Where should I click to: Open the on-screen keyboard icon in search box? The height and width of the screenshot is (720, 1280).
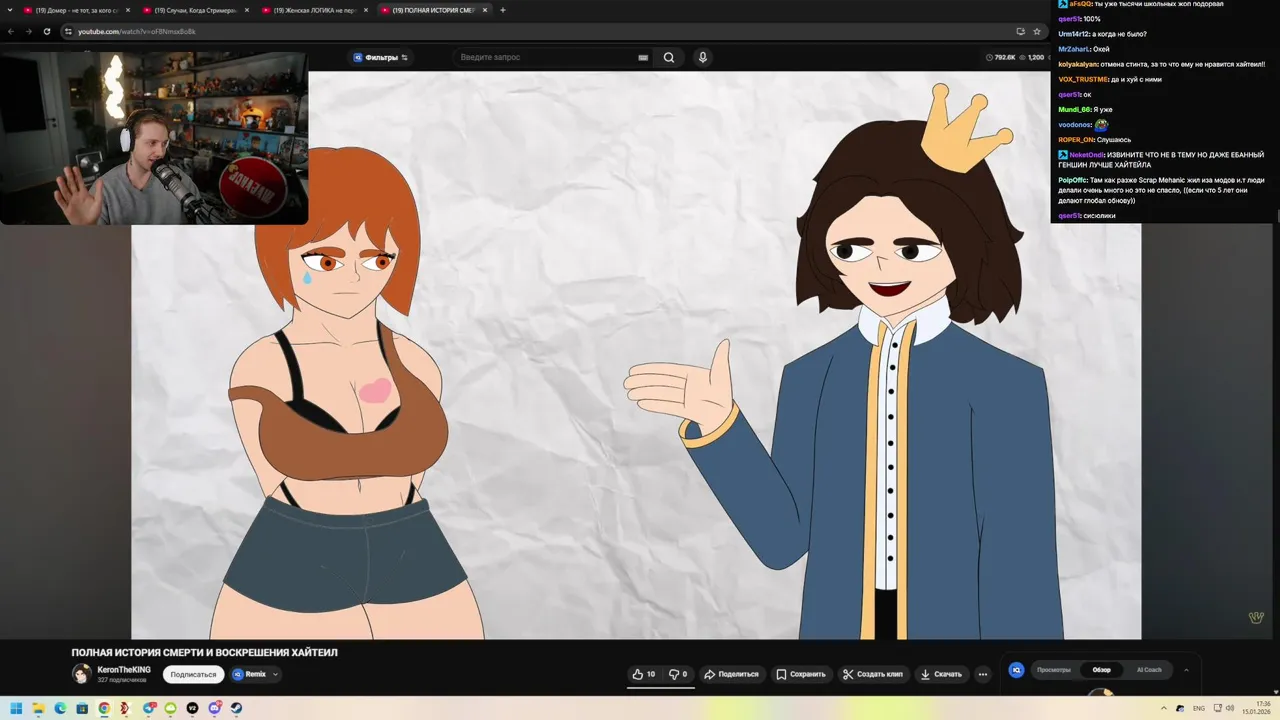coord(643,58)
